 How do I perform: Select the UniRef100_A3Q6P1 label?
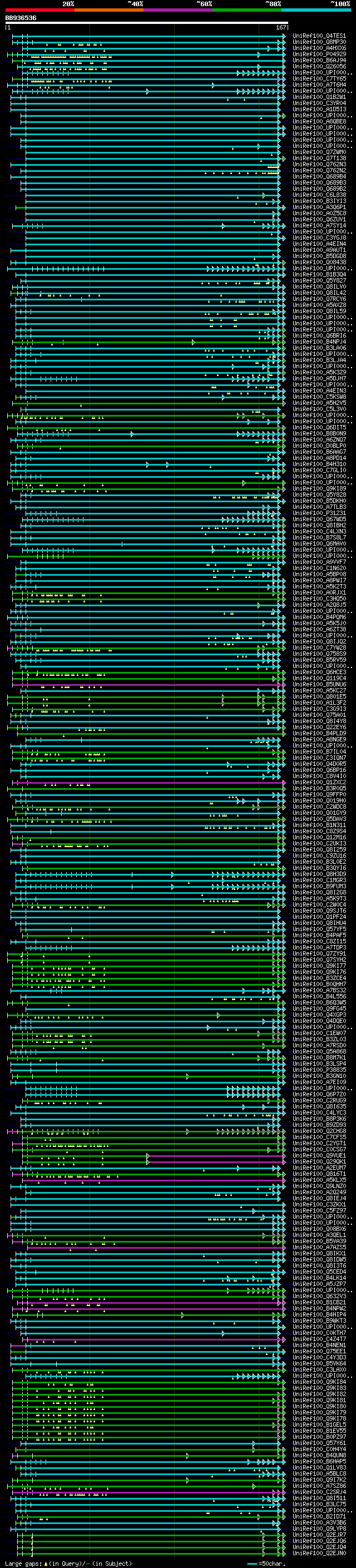click(x=319, y=207)
